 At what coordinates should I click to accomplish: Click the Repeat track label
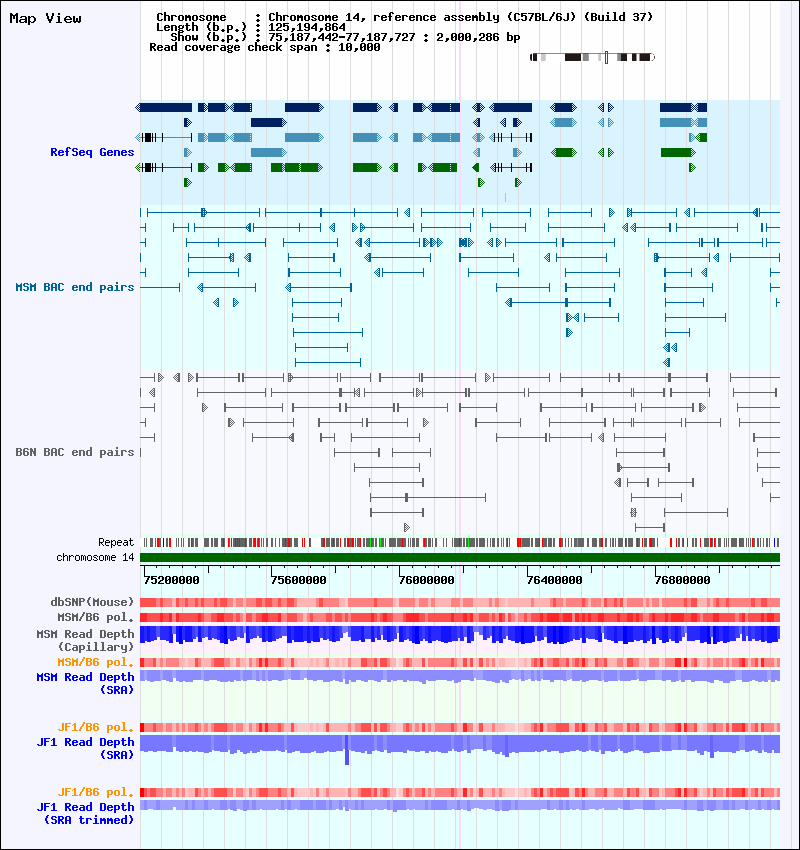point(115,542)
